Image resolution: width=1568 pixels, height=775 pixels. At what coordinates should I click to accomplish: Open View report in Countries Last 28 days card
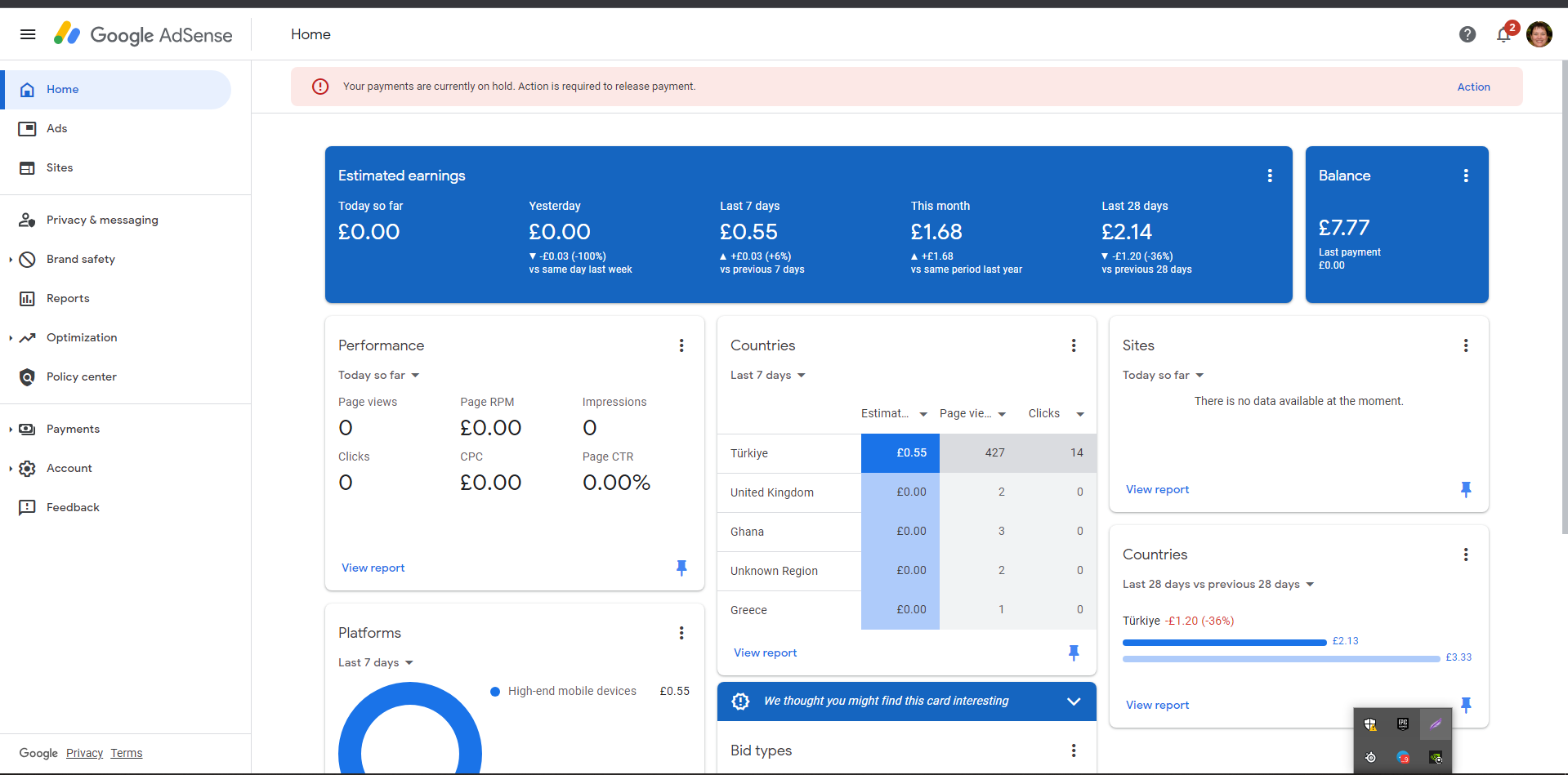point(1158,705)
